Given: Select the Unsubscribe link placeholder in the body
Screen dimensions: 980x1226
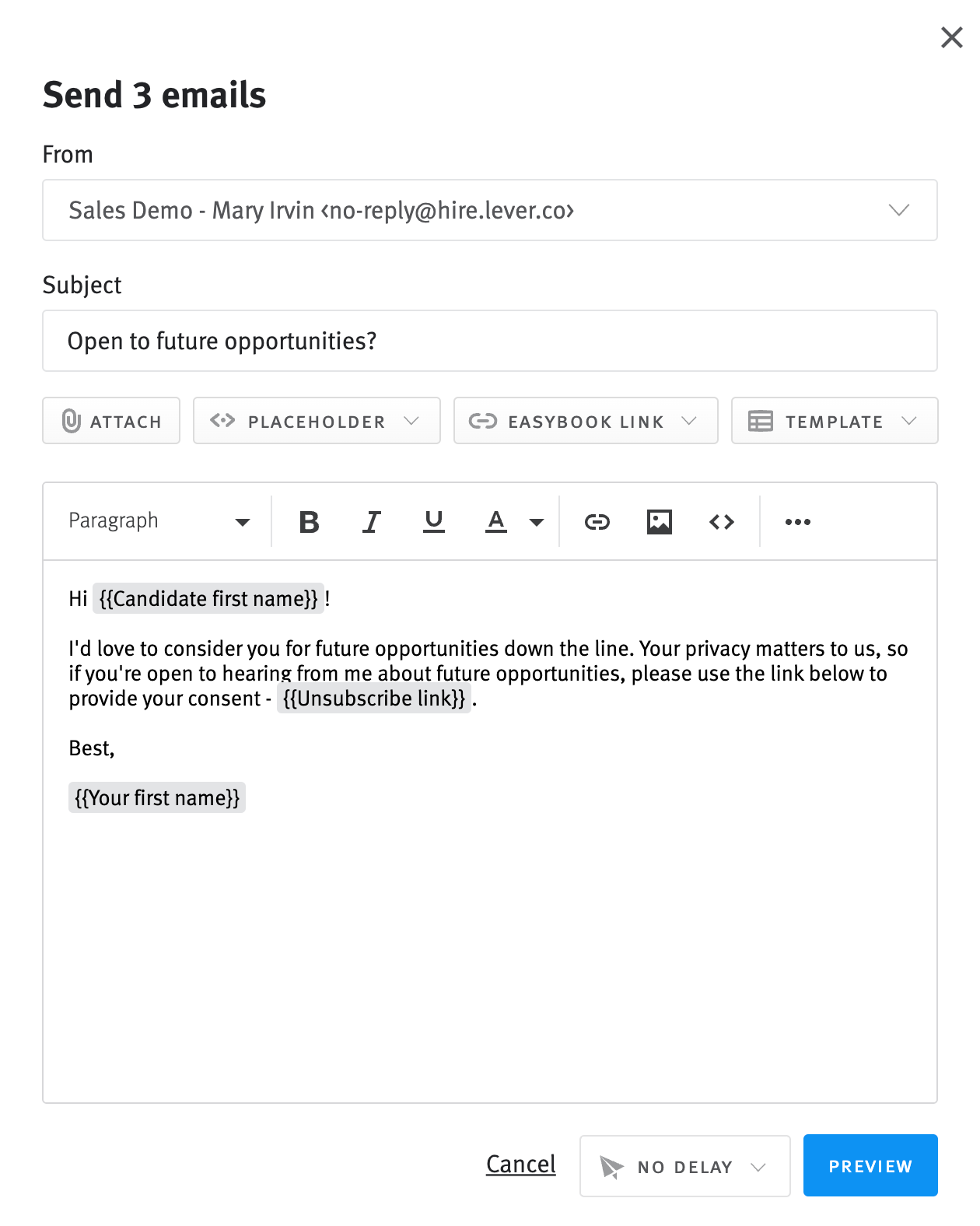Looking at the screenshot, I should (375, 699).
